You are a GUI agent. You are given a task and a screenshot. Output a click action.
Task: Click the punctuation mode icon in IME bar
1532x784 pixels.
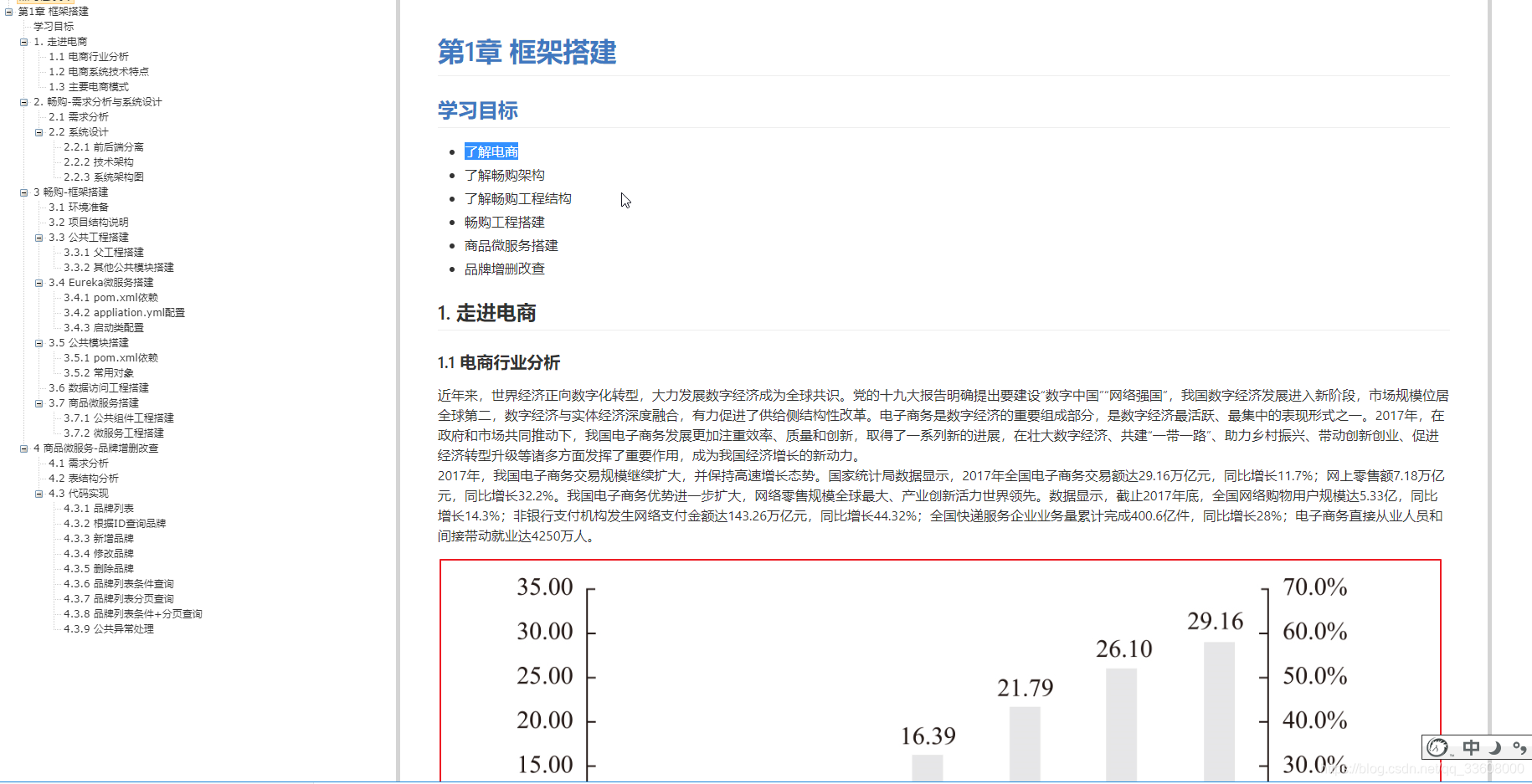pyautogui.click(x=1519, y=747)
